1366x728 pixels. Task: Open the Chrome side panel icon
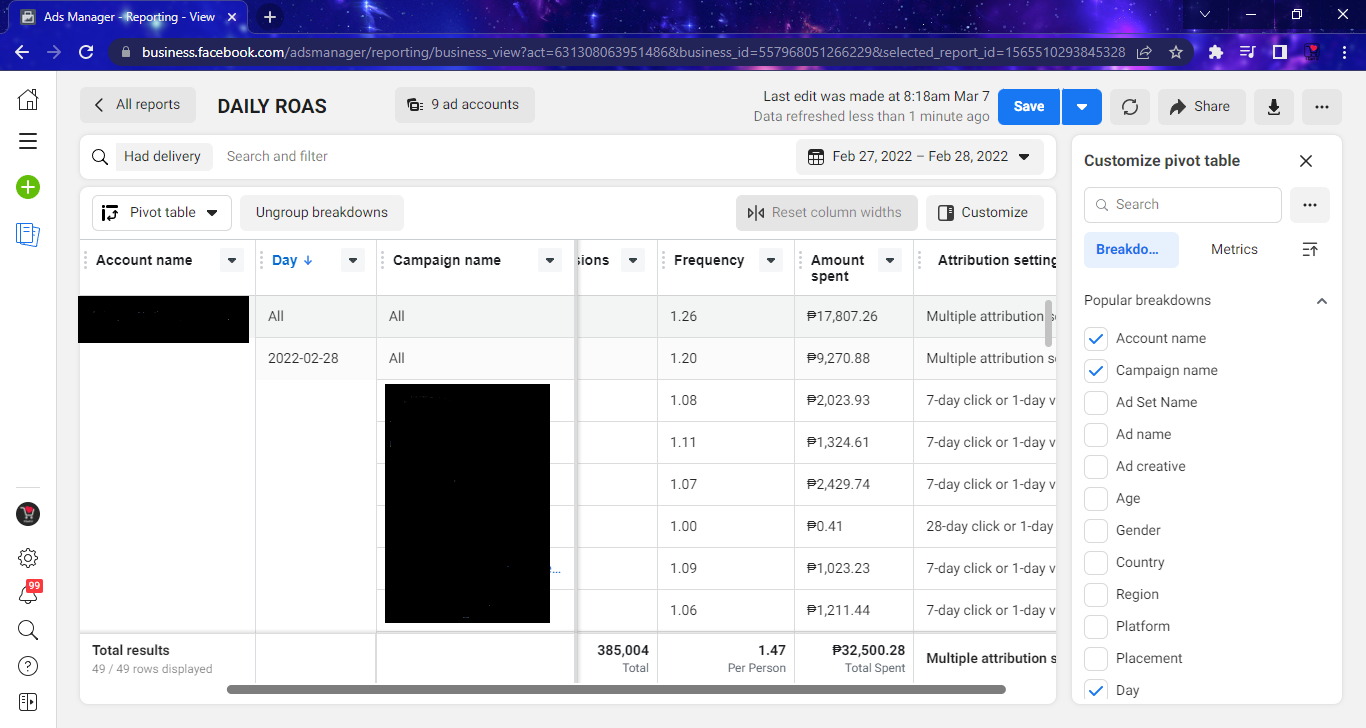[x=1279, y=52]
